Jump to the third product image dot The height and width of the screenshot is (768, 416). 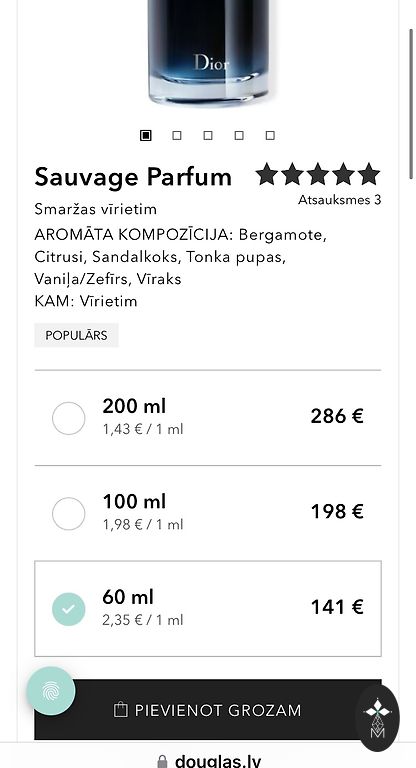point(208,135)
